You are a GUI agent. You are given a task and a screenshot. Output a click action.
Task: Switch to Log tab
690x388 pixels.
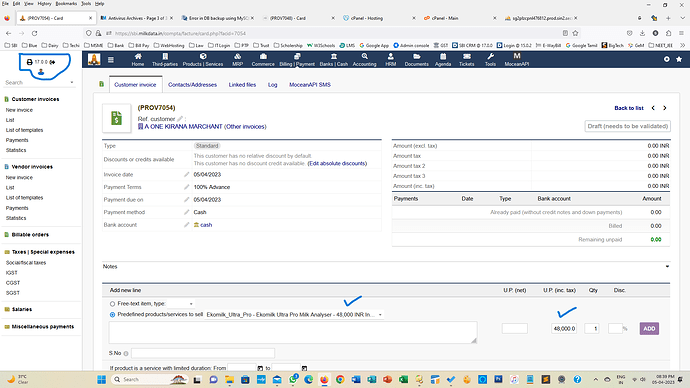[x=272, y=84]
